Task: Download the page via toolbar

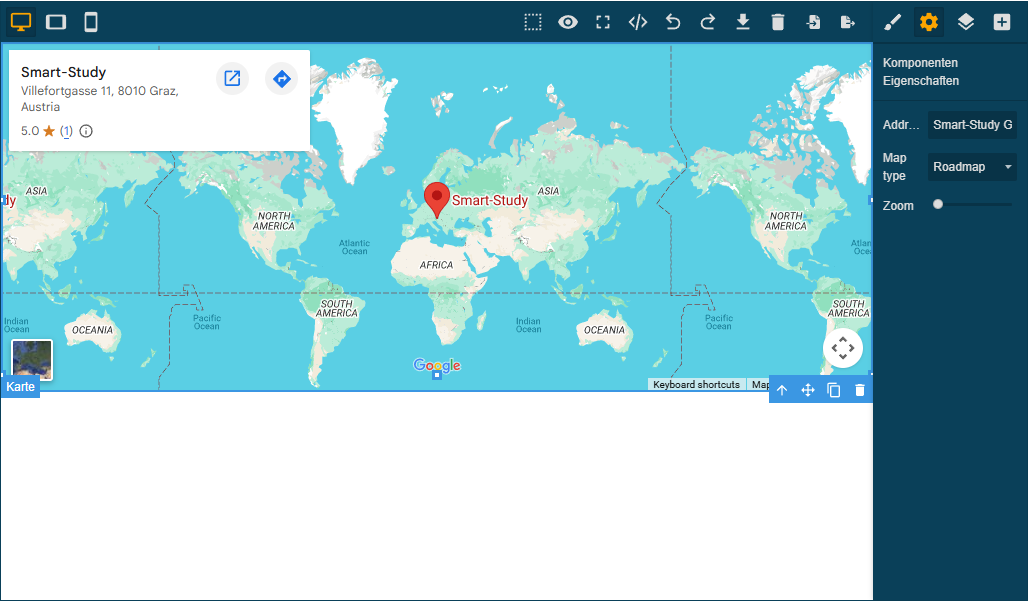Action: [x=743, y=22]
